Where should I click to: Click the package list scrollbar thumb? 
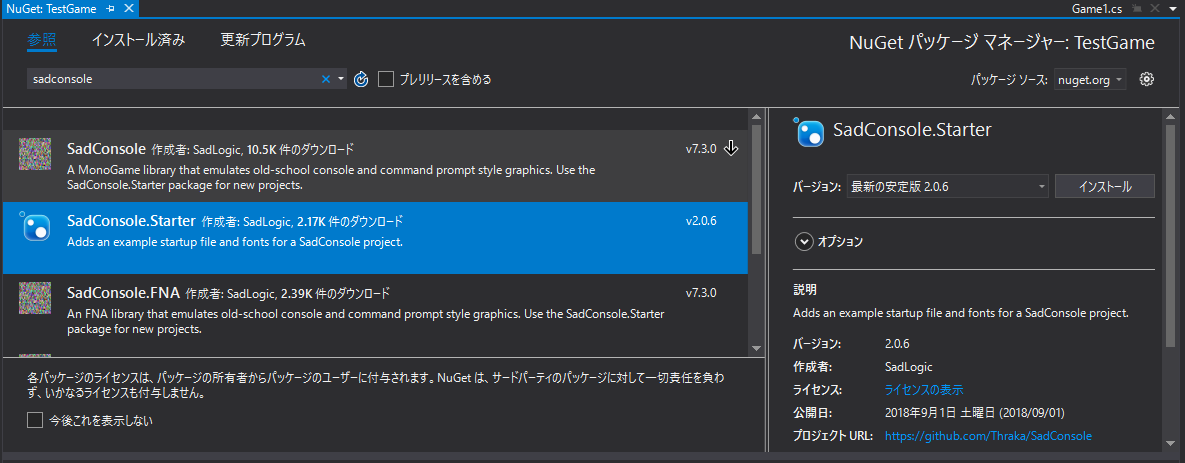(756, 190)
